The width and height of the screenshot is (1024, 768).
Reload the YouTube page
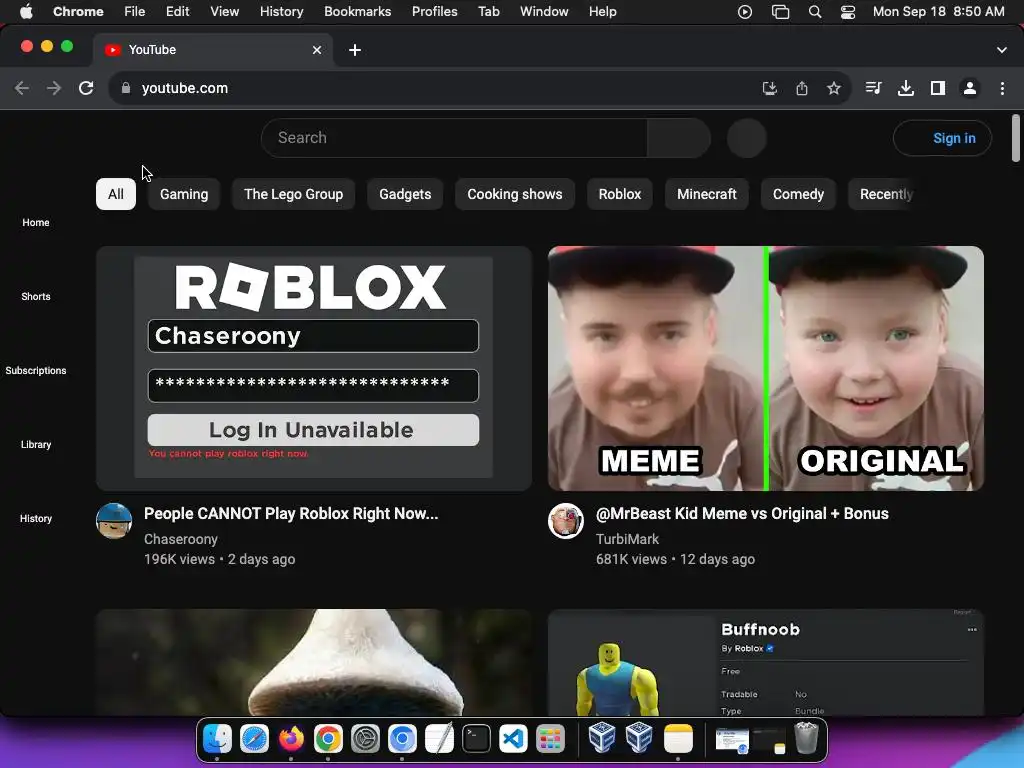point(86,88)
